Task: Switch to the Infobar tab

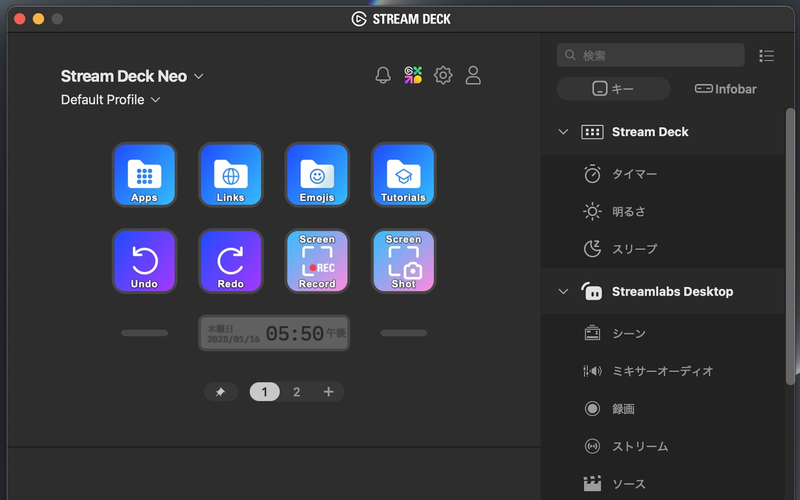Action: click(x=726, y=89)
